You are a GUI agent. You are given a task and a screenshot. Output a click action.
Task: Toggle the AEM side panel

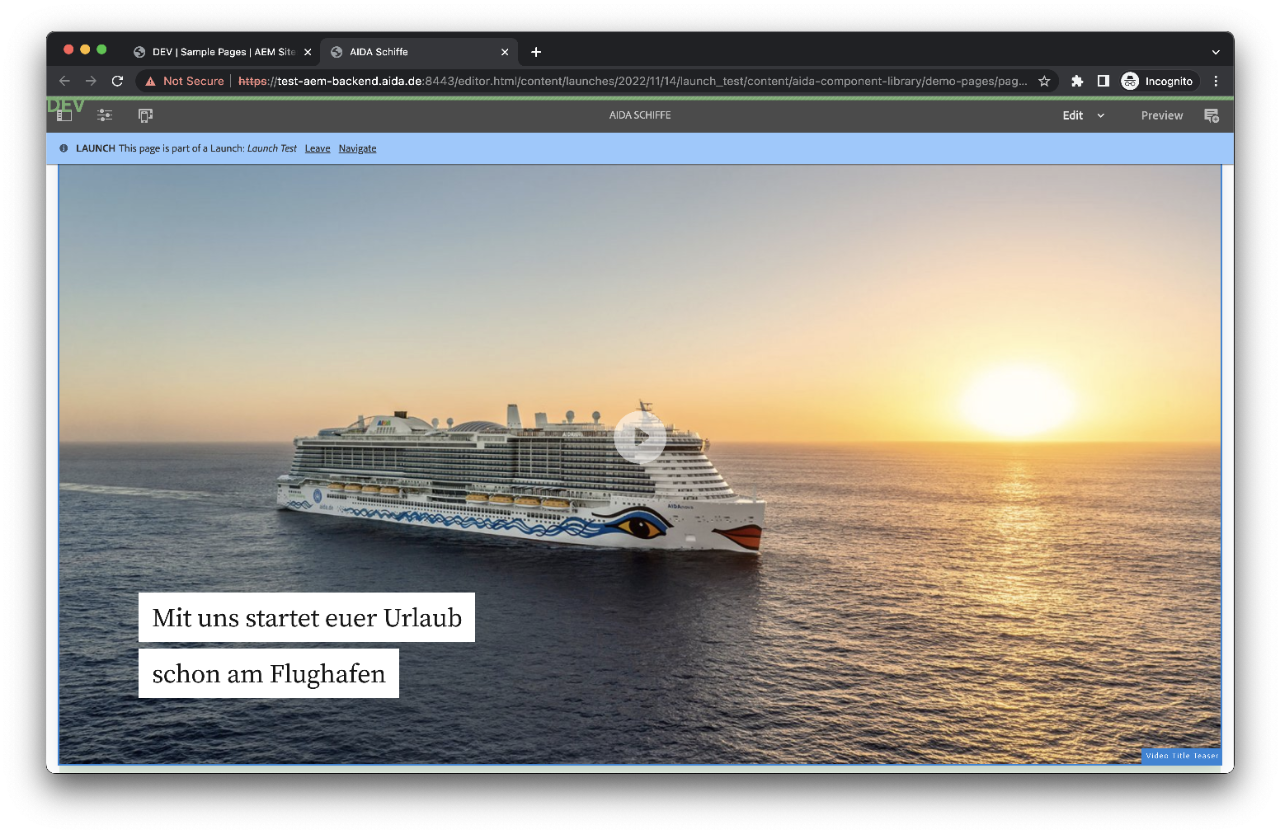pyautogui.click(x=64, y=116)
